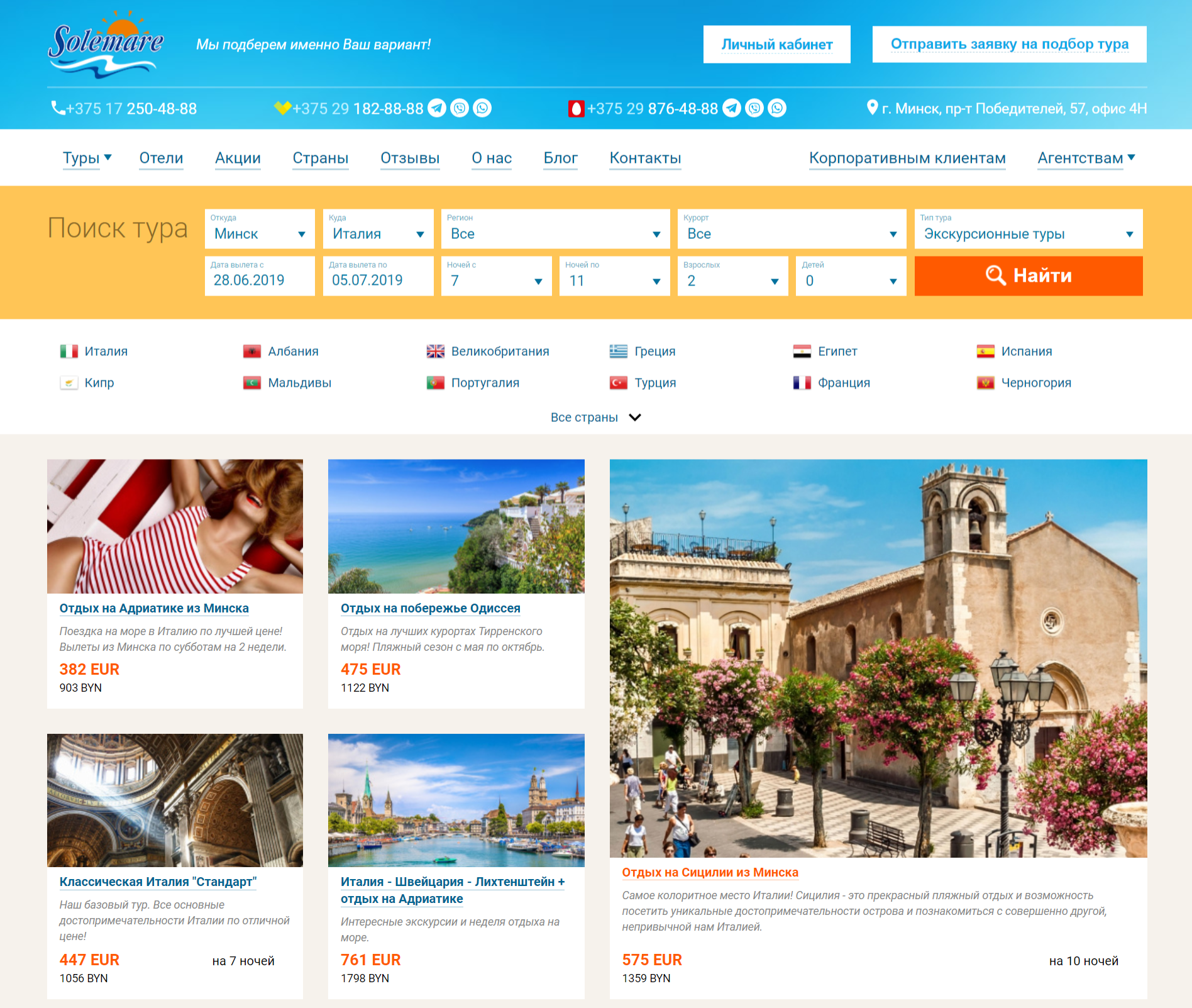1192x1008 pixels.
Task: Expand the Все страны country list
Action: 595,418
